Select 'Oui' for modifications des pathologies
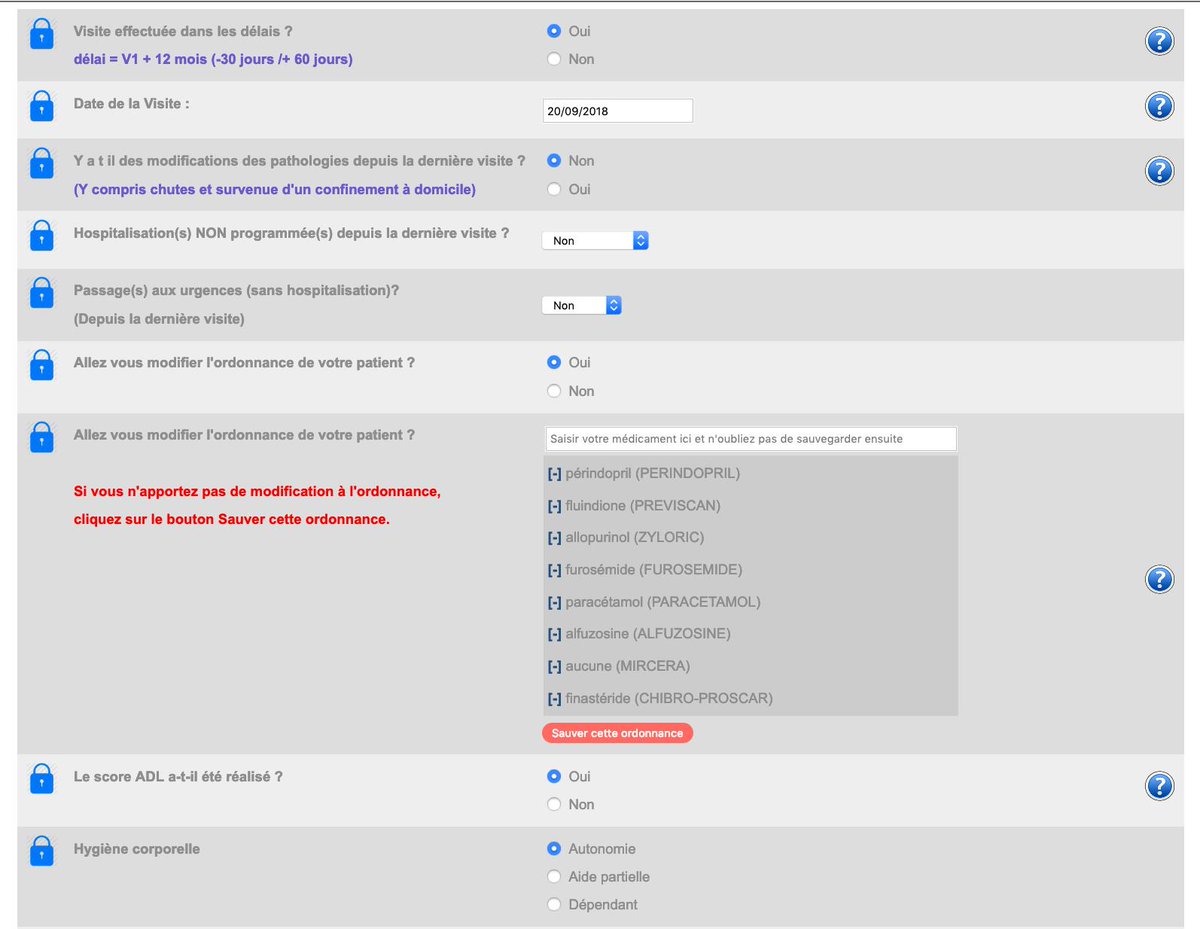1200x929 pixels. pyautogui.click(x=554, y=189)
